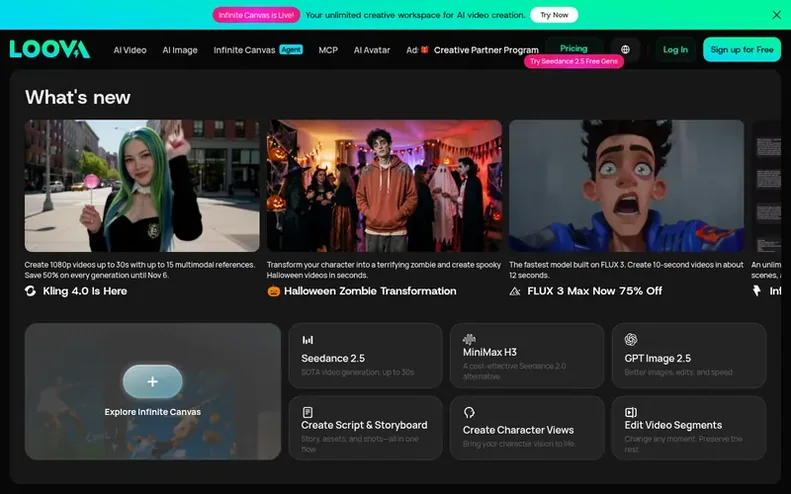The height and width of the screenshot is (494, 791).
Task: Click the gift icon next to Creative Partner Program
Action: [x=424, y=49]
